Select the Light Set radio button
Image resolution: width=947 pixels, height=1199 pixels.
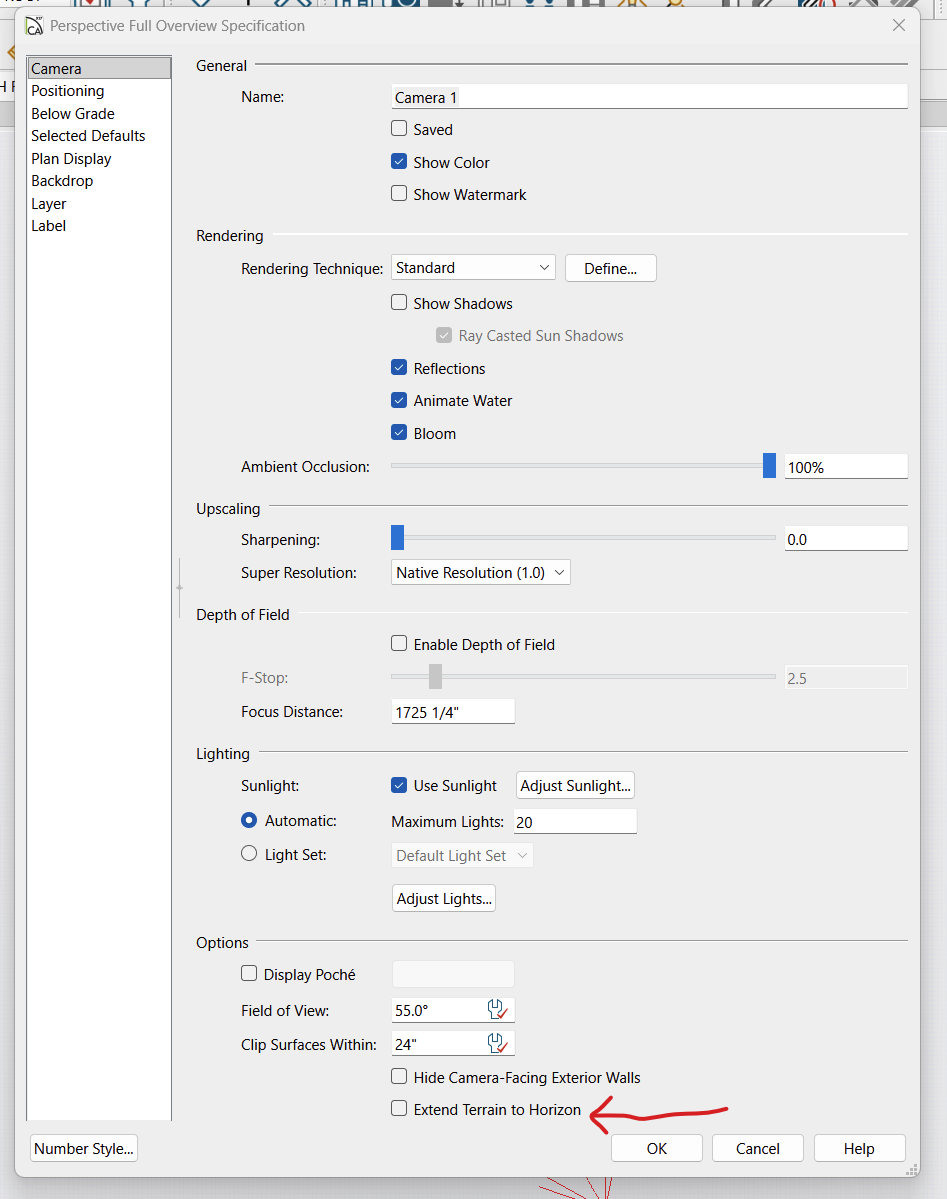coord(249,855)
